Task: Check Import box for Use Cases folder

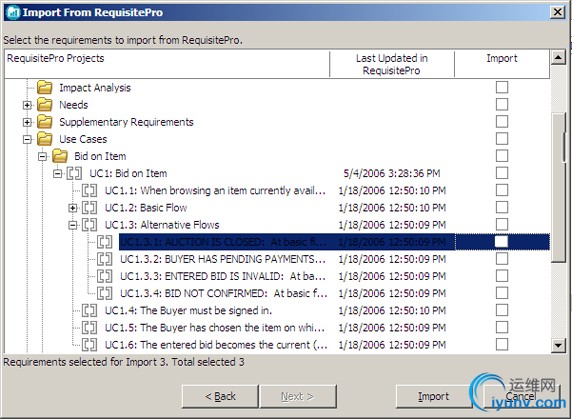Action: point(502,139)
